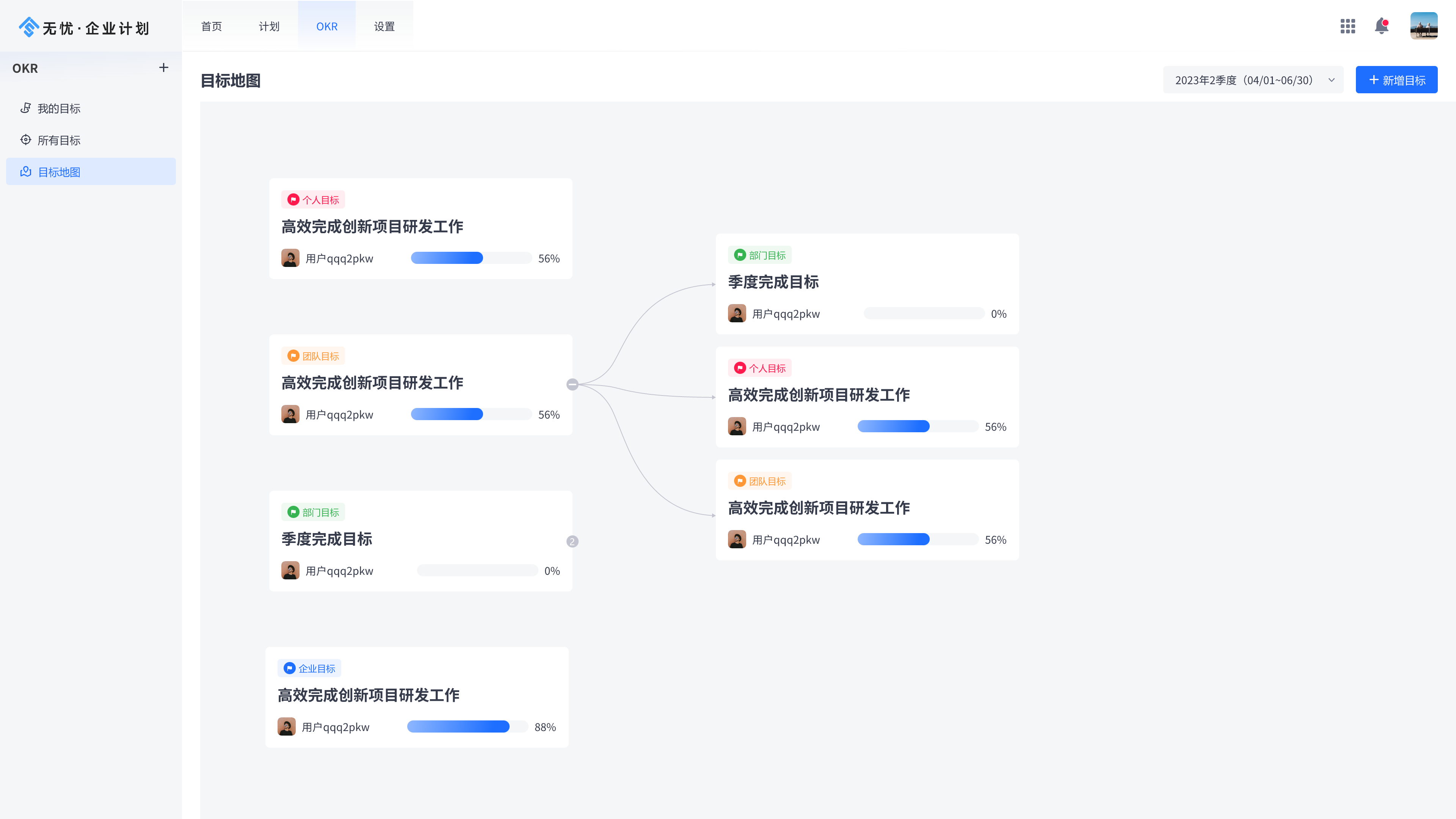This screenshot has width=1456, height=819.
Task: Switch to 计划 tab
Action: tap(269, 27)
